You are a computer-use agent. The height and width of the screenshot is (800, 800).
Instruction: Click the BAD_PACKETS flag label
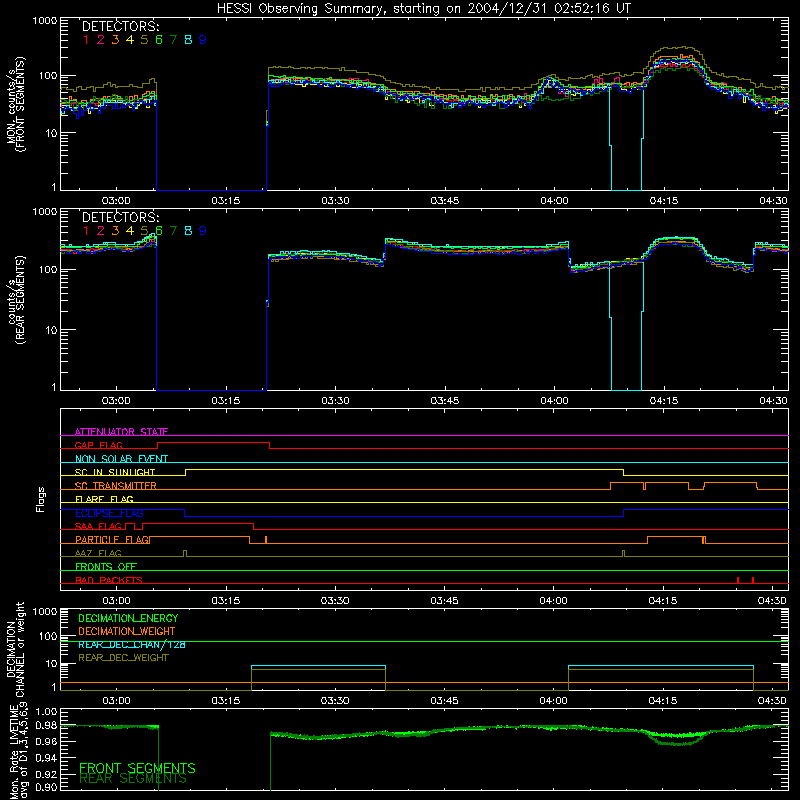click(x=109, y=580)
